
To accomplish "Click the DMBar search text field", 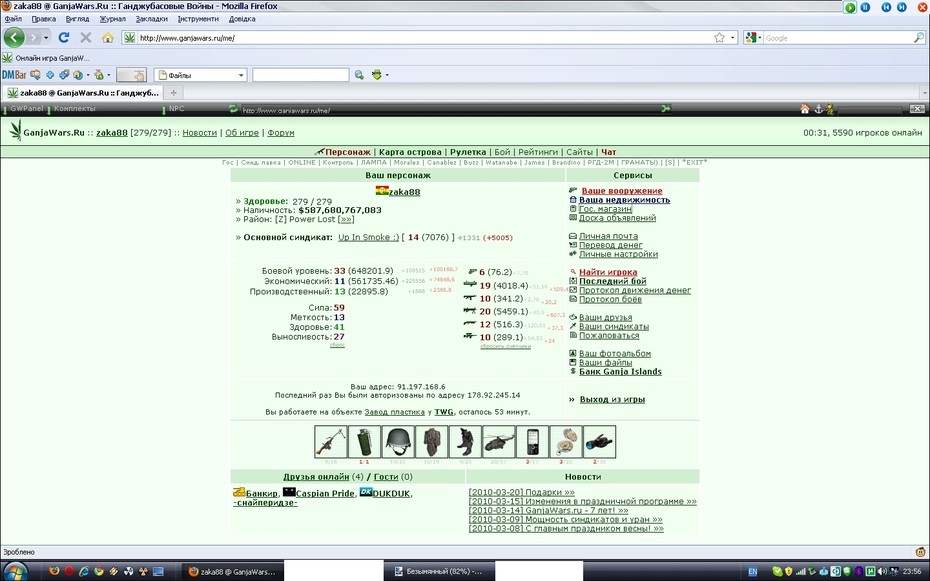I will pos(300,75).
